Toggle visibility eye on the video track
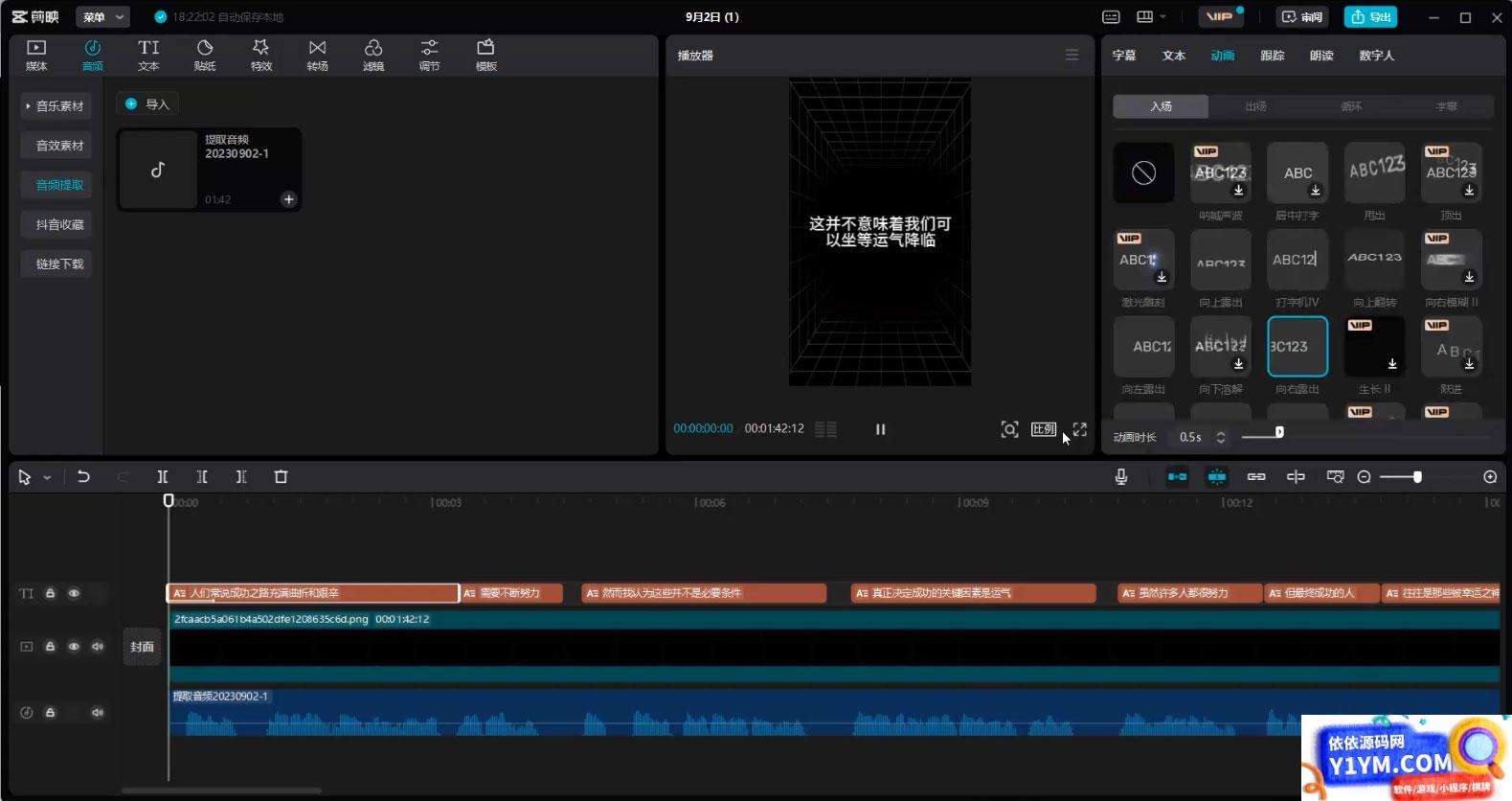 tap(74, 647)
